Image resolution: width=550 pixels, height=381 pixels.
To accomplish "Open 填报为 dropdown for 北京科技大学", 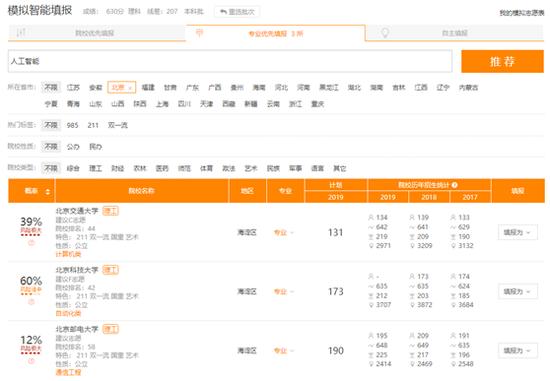I will 518,291.
